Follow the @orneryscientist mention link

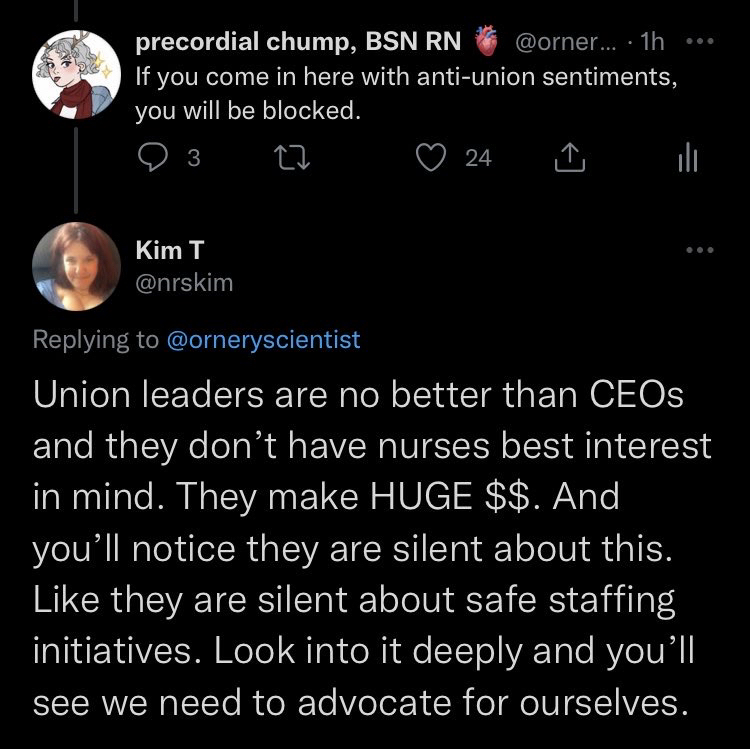coord(262,339)
